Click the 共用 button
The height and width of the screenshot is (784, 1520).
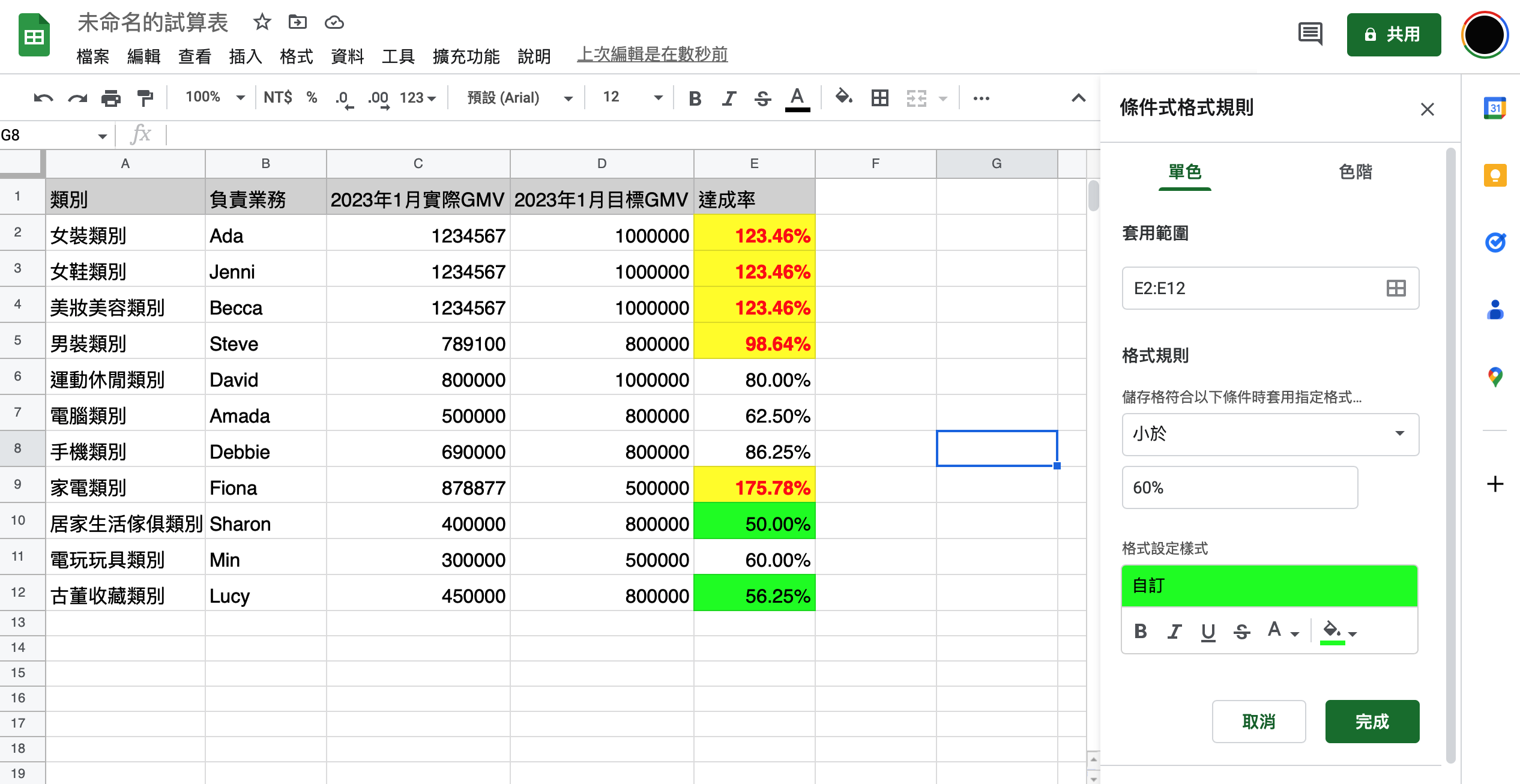point(1393,35)
